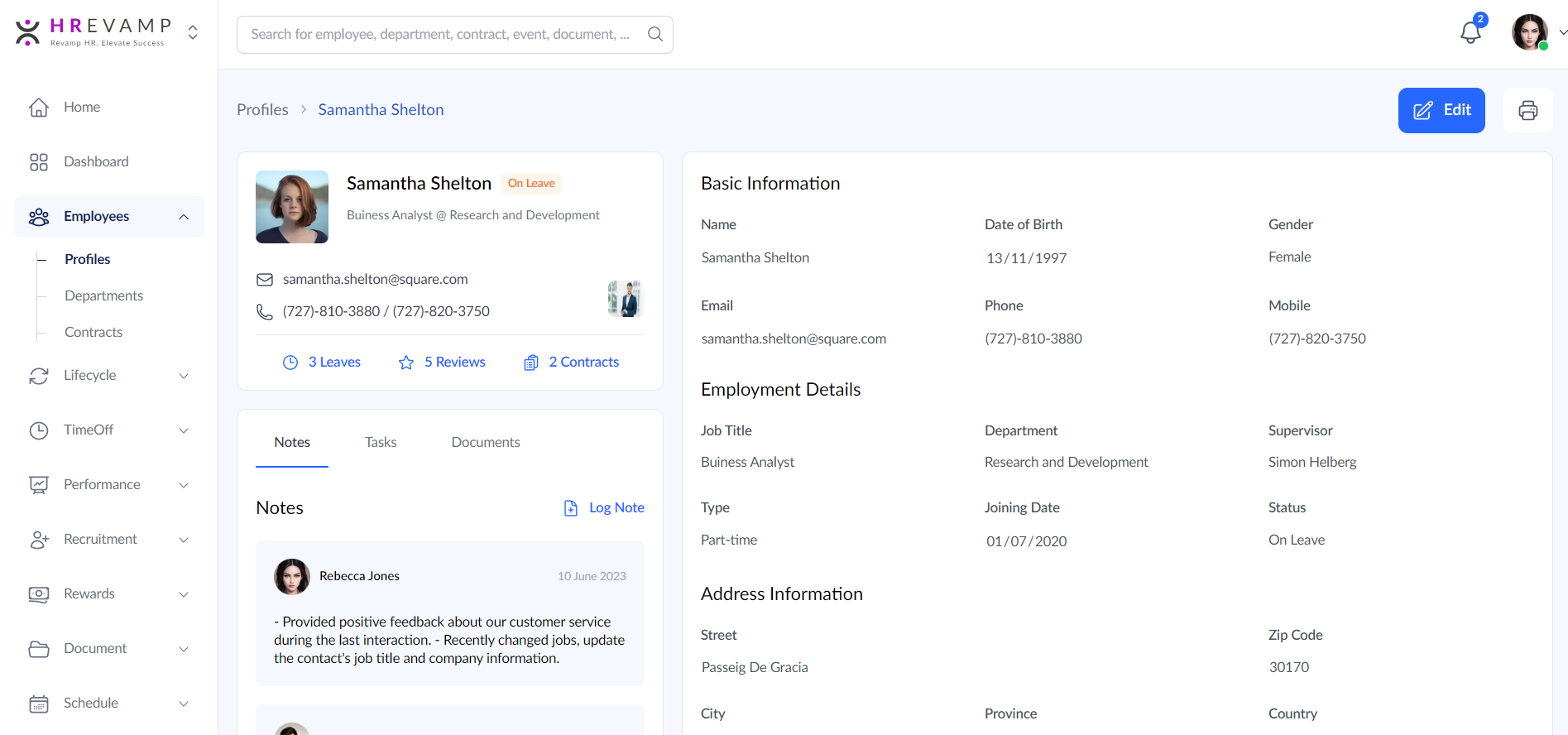Click the employee search input field
The height and width of the screenshot is (735, 1568).
tap(439, 35)
